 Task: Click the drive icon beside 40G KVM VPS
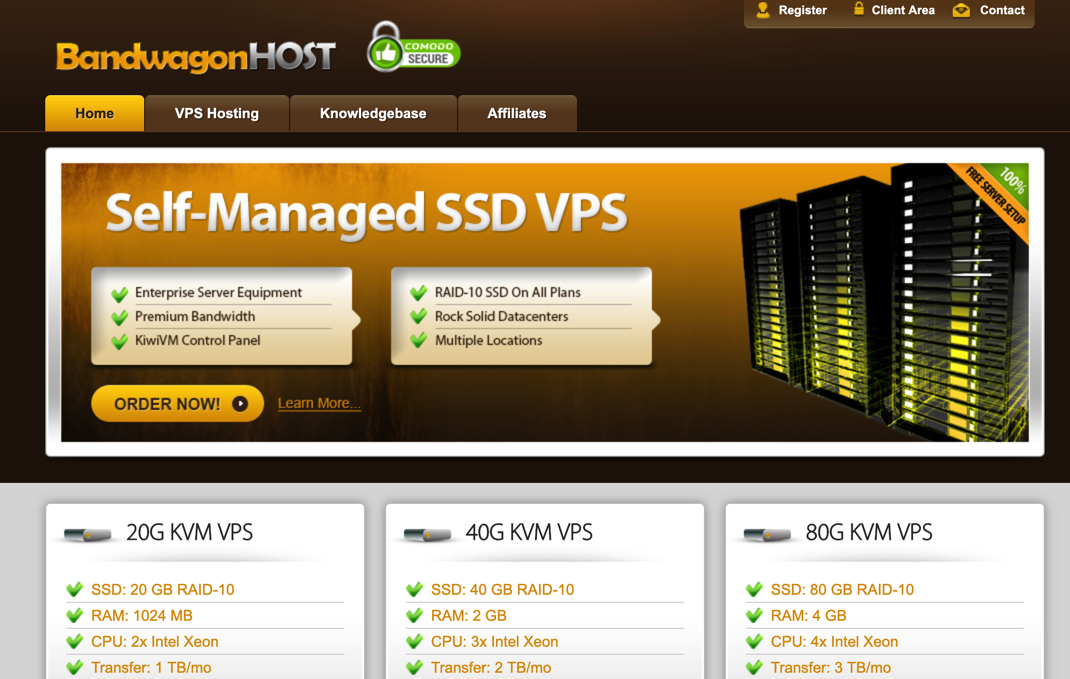tap(427, 534)
